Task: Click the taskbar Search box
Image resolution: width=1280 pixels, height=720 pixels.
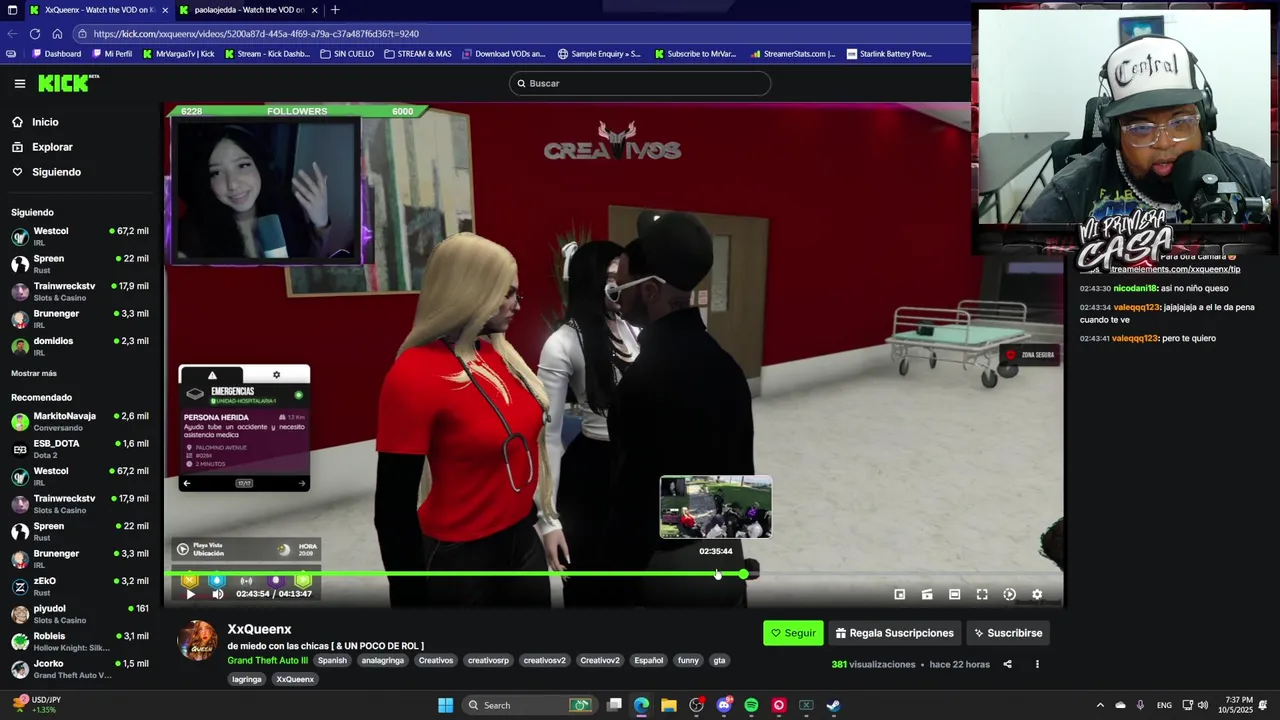Action: coord(530,705)
